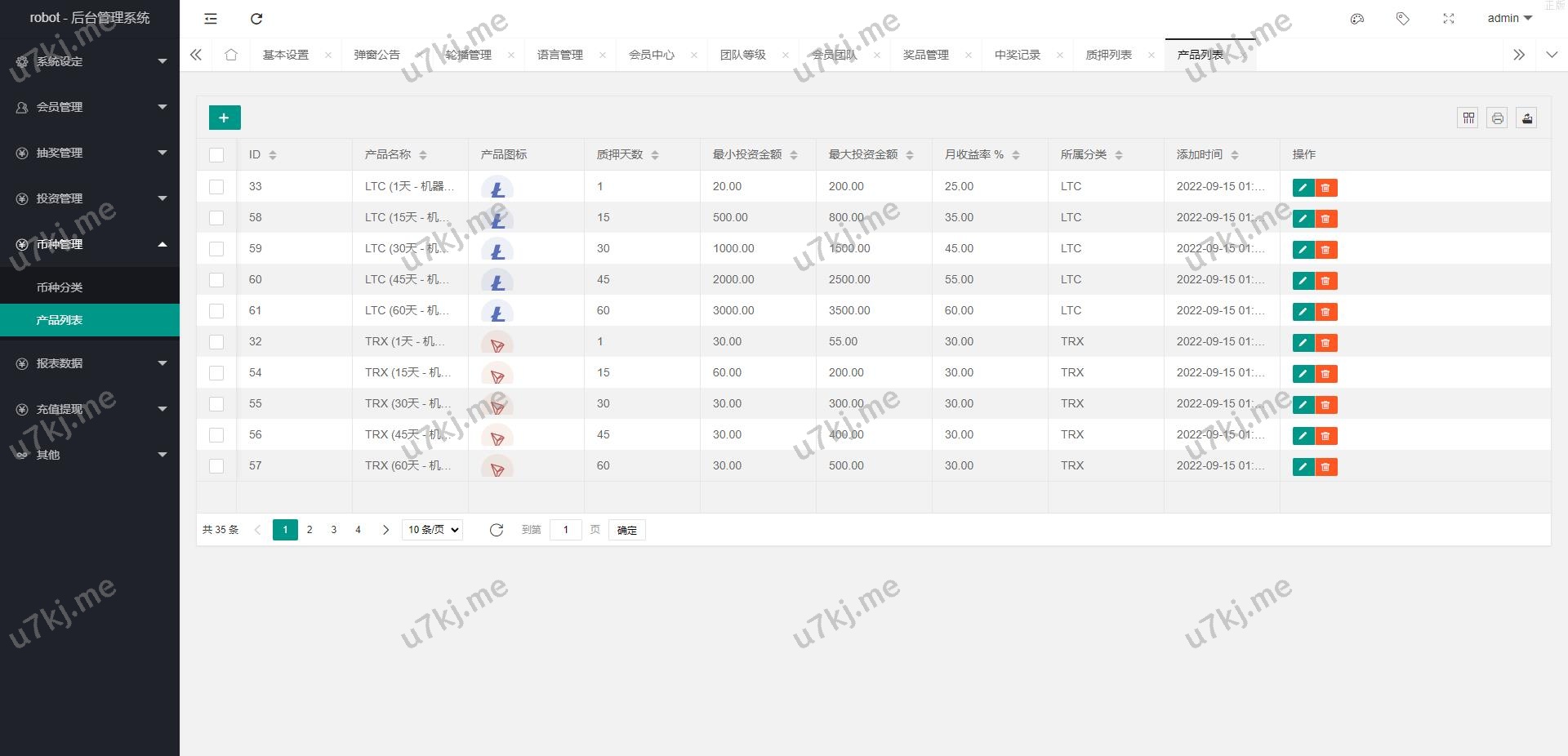Toggle fullscreen mode icon
Image resolution: width=1568 pixels, height=756 pixels.
1449,19
